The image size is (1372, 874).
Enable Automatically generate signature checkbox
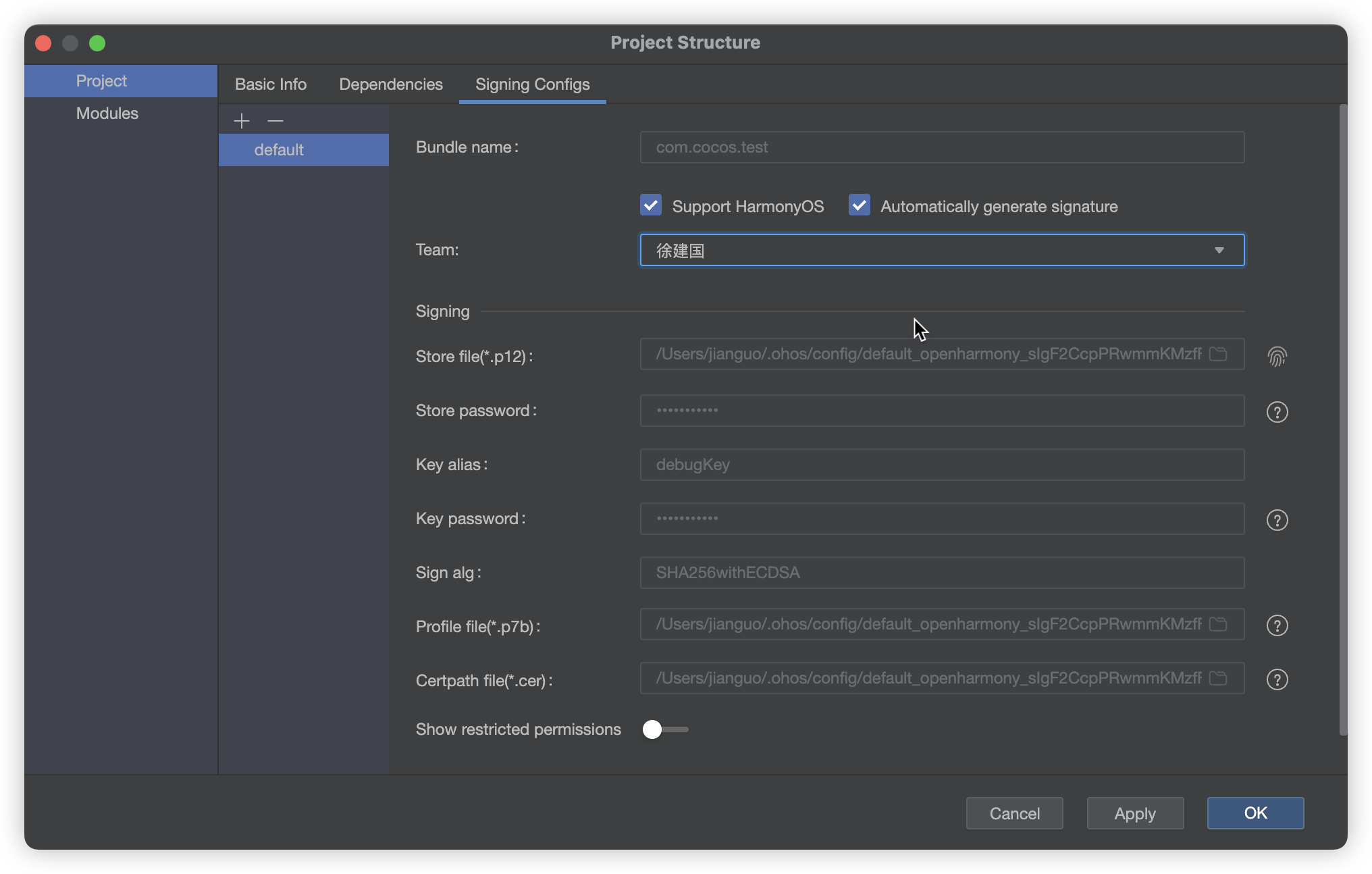tap(857, 206)
